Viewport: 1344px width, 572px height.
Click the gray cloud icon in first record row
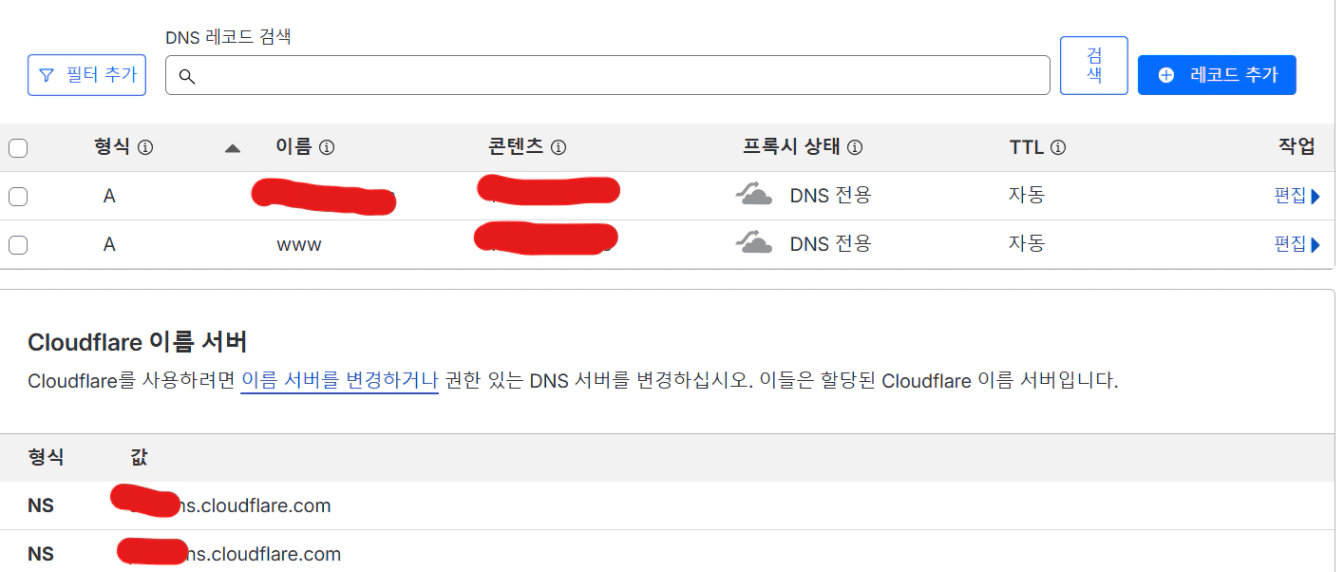[x=754, y=195]
